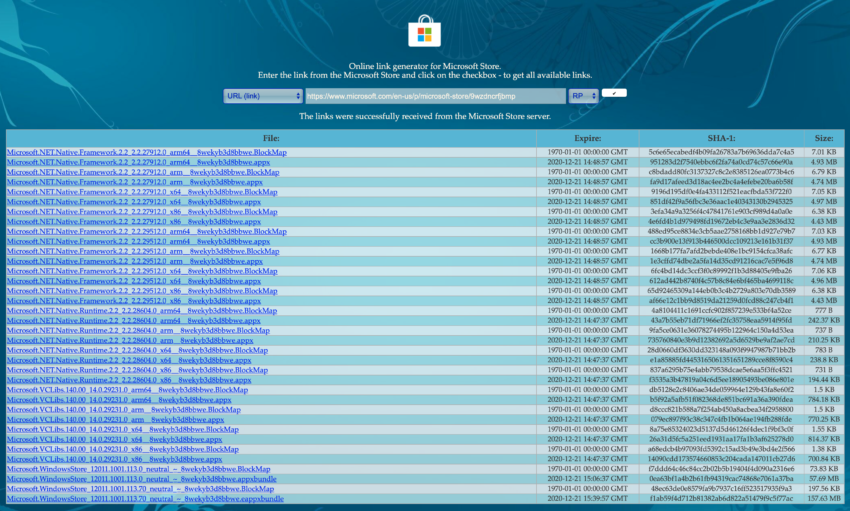Open NET.Native.Framework 2.2.29512.0 arm64 BlockMap link

click(147, 231)
